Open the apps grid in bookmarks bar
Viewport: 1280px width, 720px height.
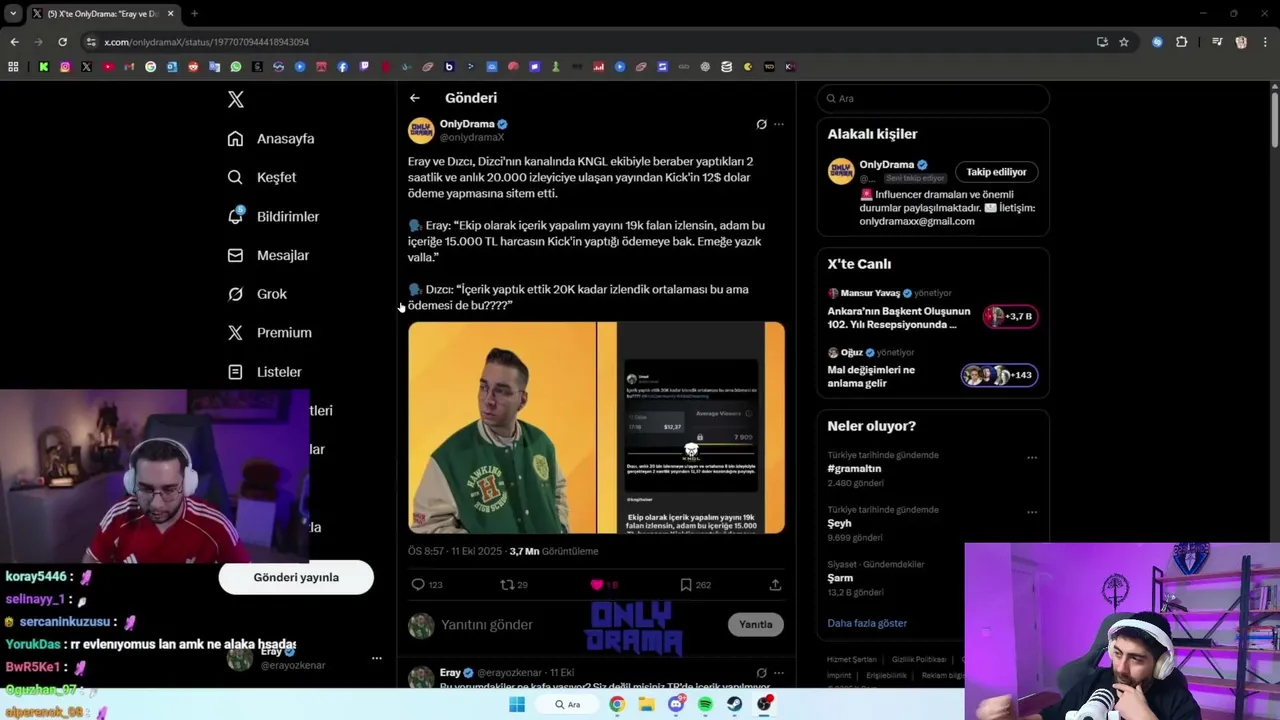click(13, 67)
